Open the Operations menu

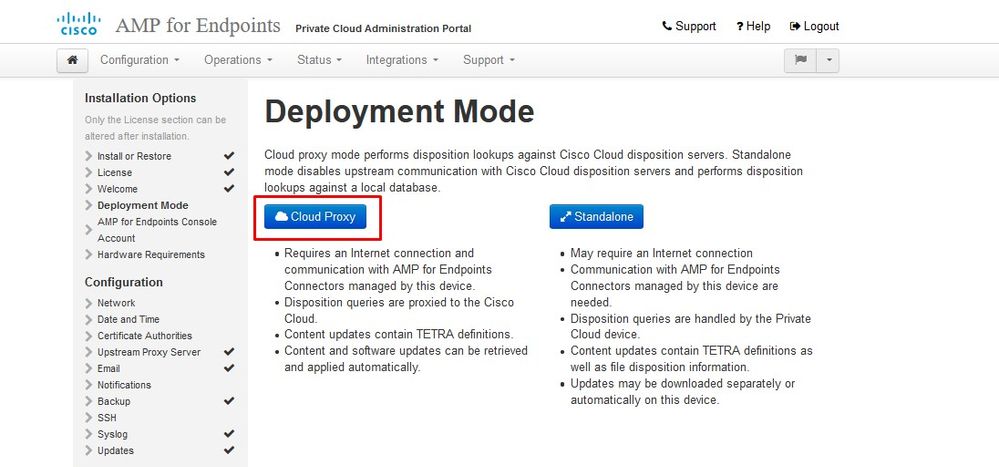(x=238, y=60)
